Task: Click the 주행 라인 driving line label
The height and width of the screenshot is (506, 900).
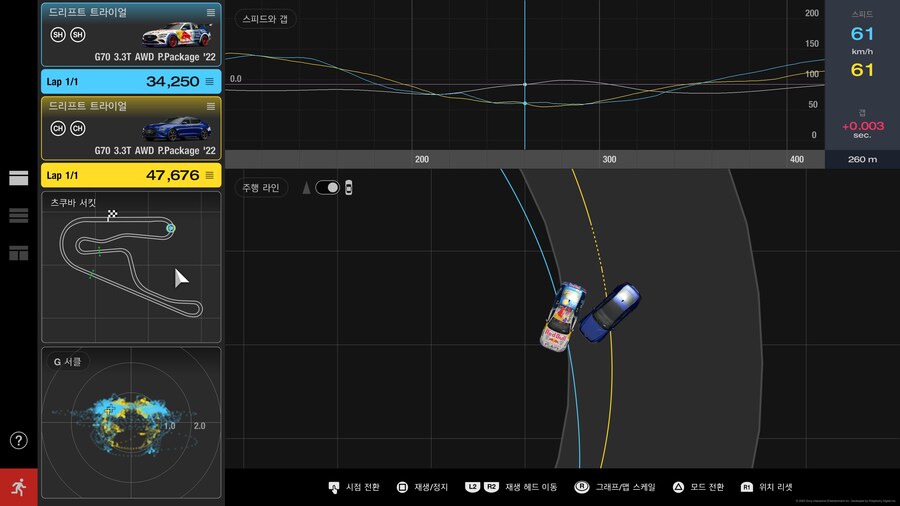Action: coord(261,187)
